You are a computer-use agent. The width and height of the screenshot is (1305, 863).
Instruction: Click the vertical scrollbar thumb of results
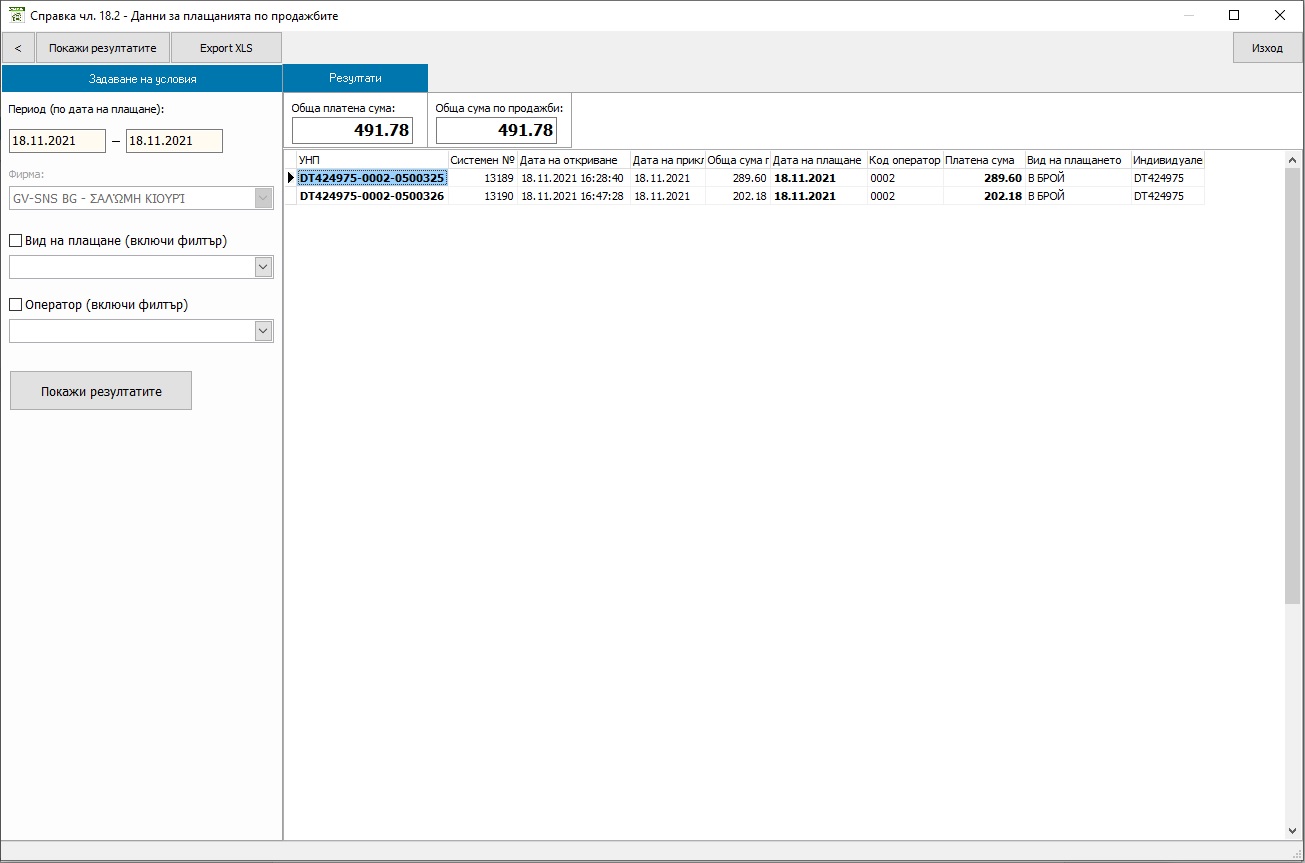[x=1293, y=386]
